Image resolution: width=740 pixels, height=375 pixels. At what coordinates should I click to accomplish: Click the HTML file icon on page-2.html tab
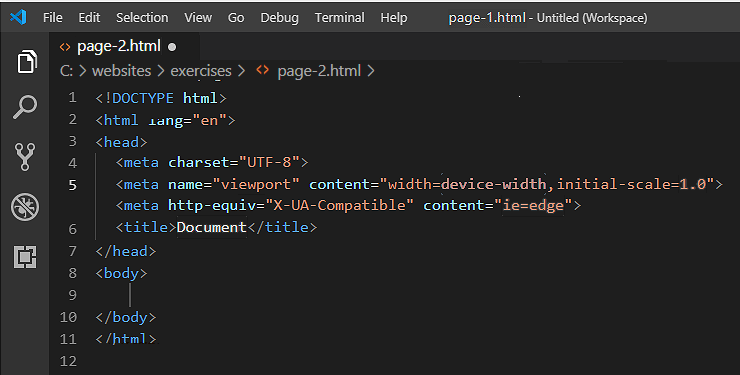(x=65, y=47)
